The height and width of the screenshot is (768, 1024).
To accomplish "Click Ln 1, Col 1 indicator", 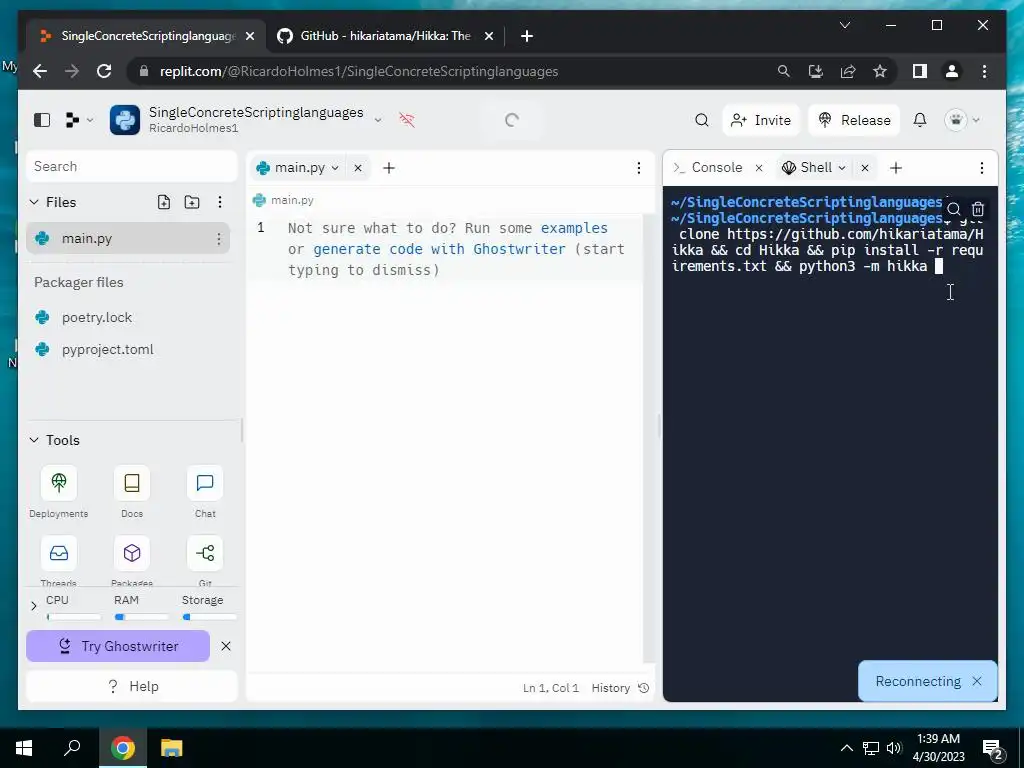I will (x=551, y=688).
